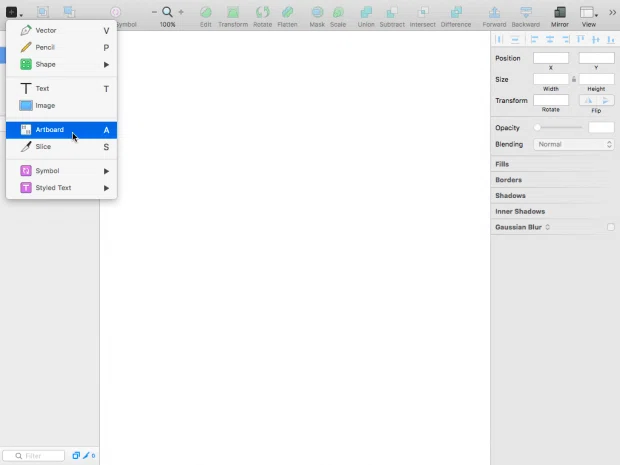Click the align top icon
The height and width of the screenshot is (465, 620).
coord(580,40)
